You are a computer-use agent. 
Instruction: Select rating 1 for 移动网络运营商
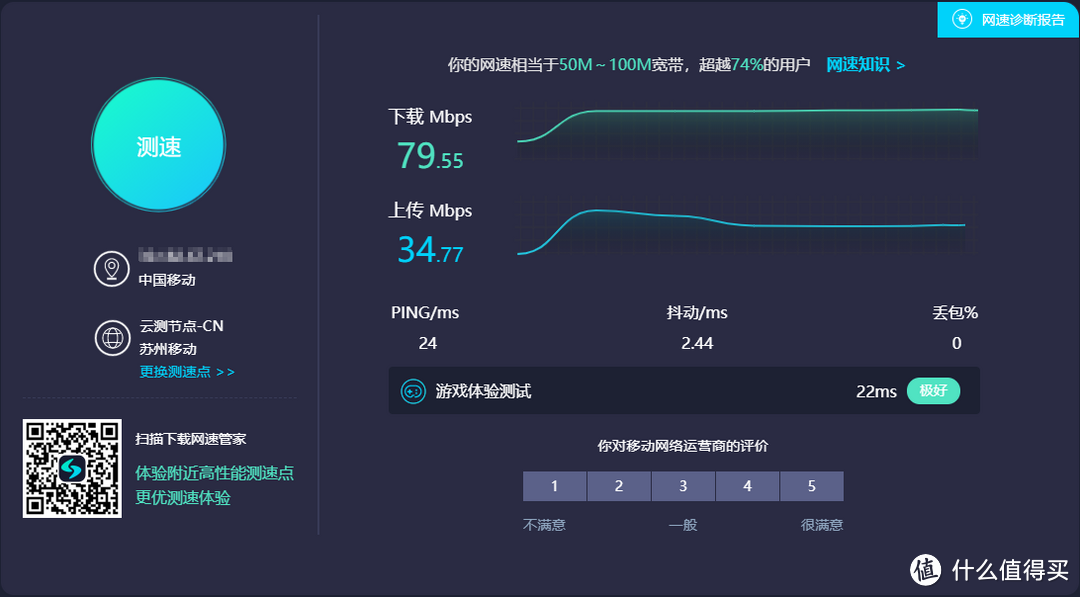(x=554, y=486)
